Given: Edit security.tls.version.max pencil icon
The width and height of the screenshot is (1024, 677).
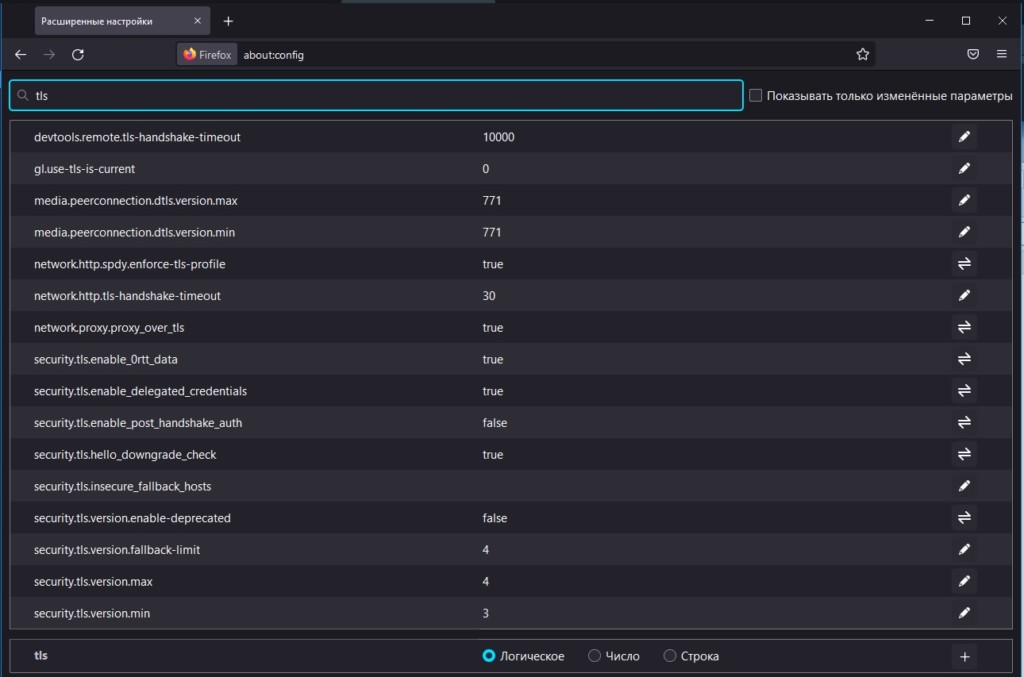Looking at the screenshot, I should coord(964,582).
